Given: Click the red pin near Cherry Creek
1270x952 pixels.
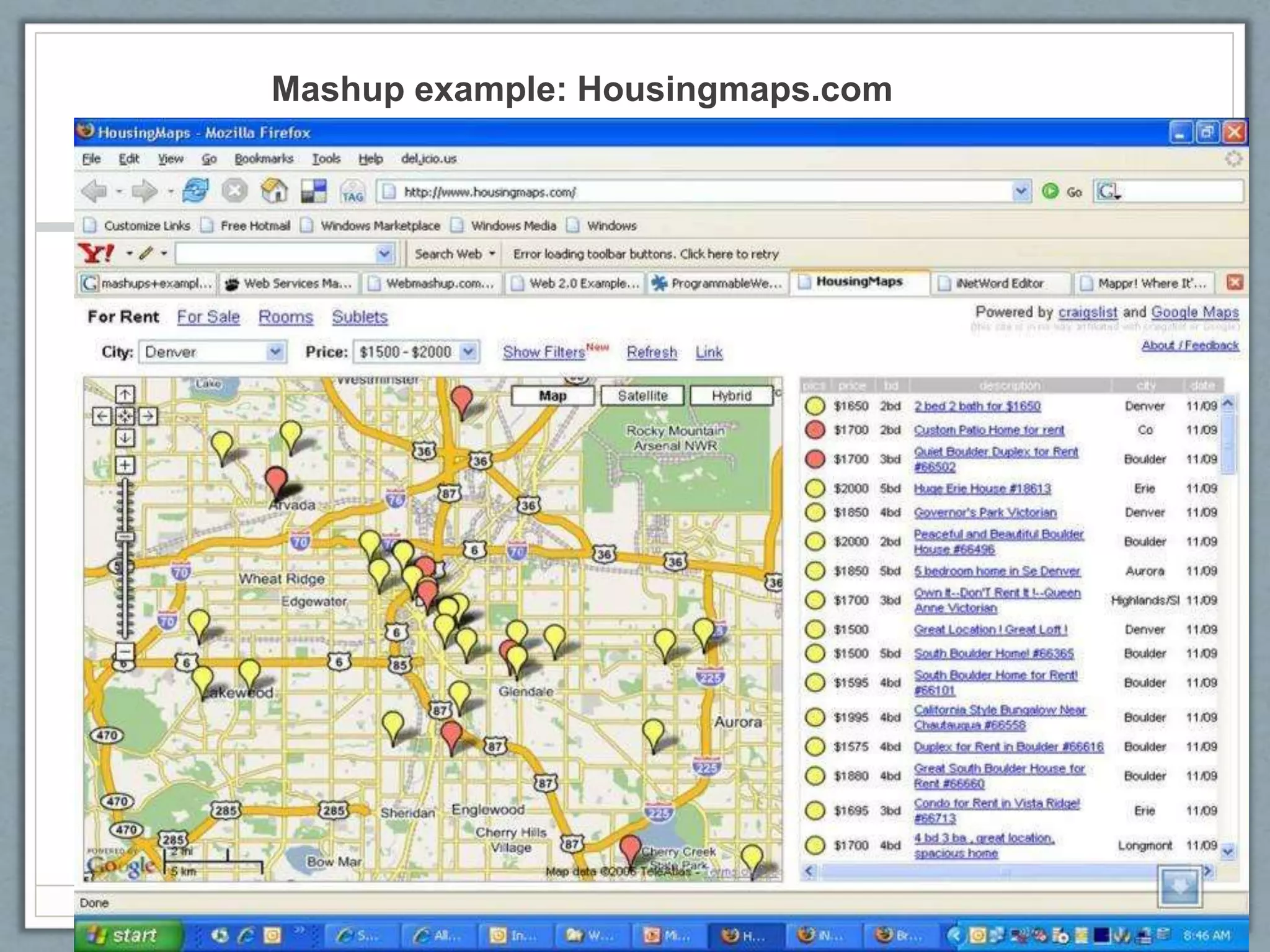Looking at the screenshot, I should (x=630, y=850).
